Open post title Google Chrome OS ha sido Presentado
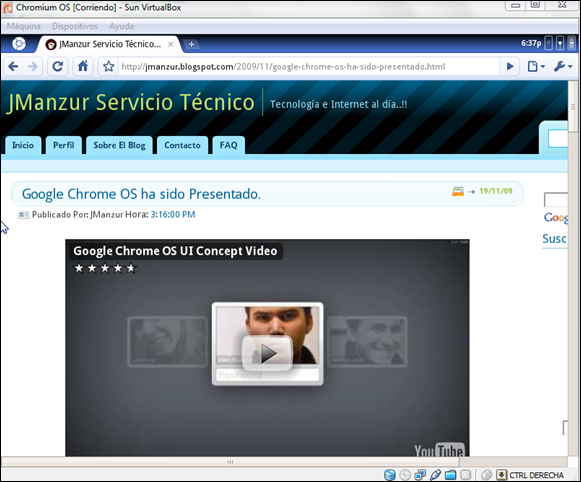This screenshot has width=581, height=482. click(x=141, y=194)
